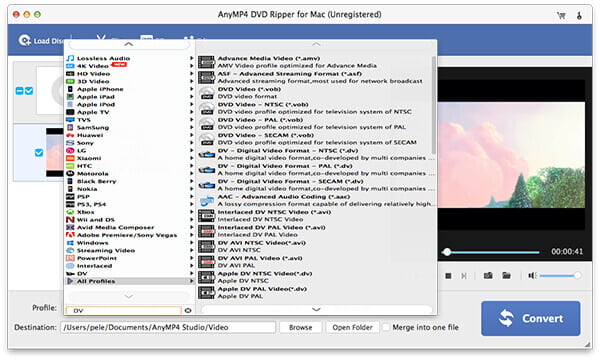Viewport: 600px width, 360px height.
Task: Click the register key icon in title bar
Action: (x=579, y=16)
